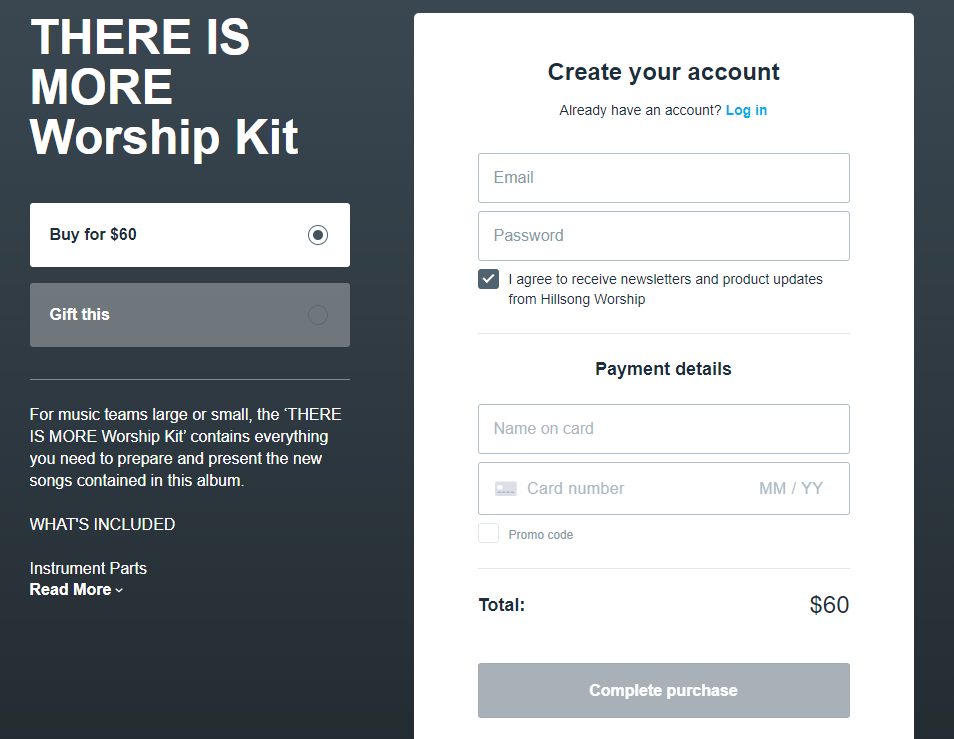This screenshot has height=739, width=954.
Task: Focus the Password field
Action: 663,236
